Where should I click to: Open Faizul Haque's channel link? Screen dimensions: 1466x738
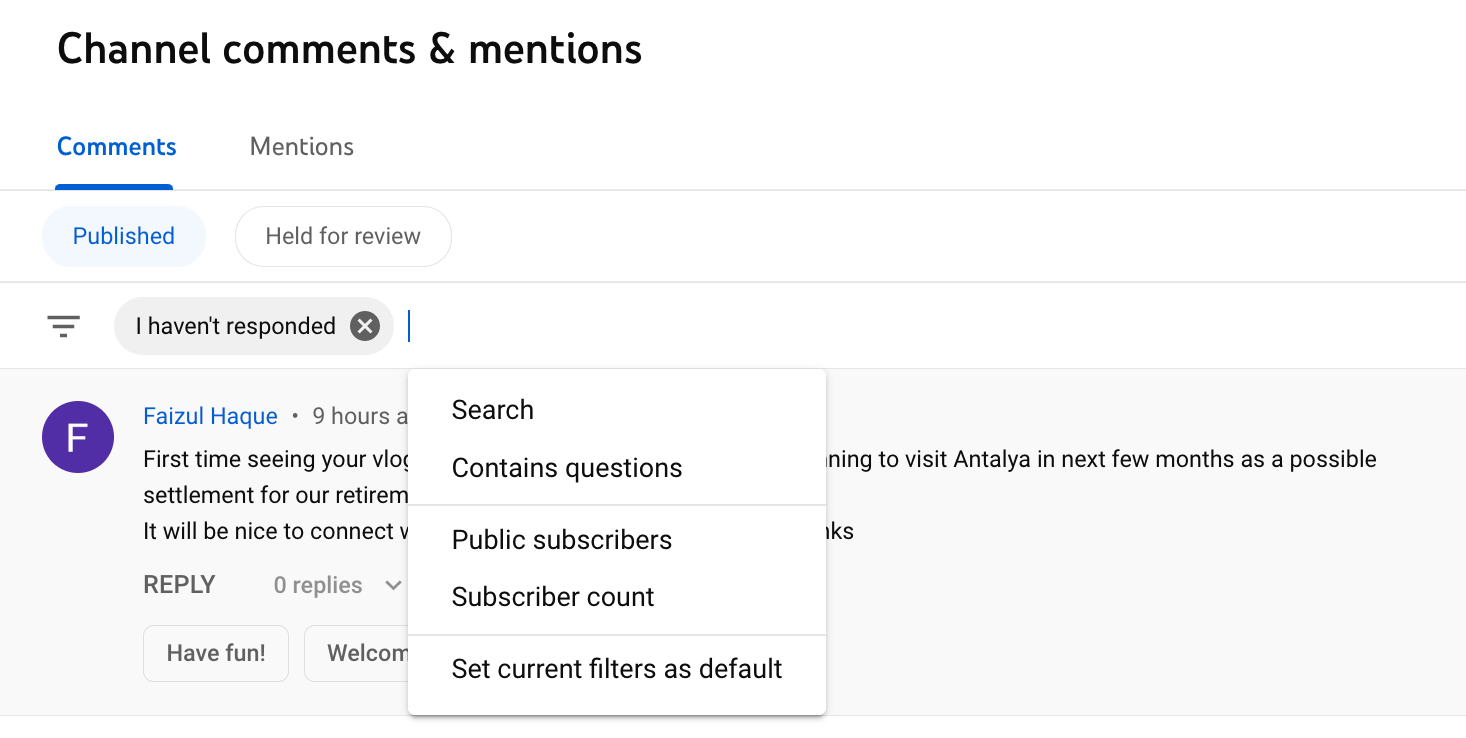[210, 416]
